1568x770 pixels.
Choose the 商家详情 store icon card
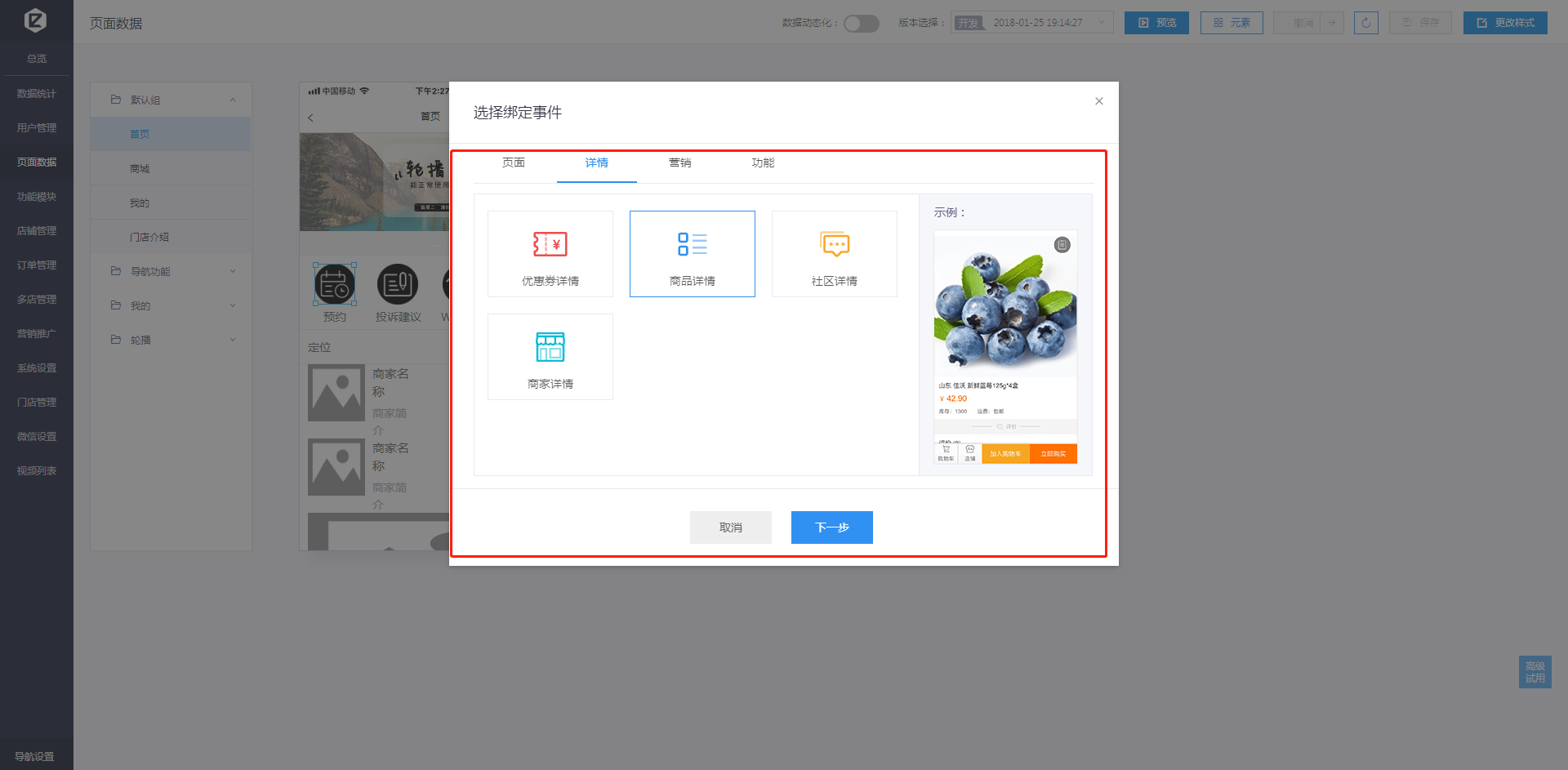click(550, 357)
